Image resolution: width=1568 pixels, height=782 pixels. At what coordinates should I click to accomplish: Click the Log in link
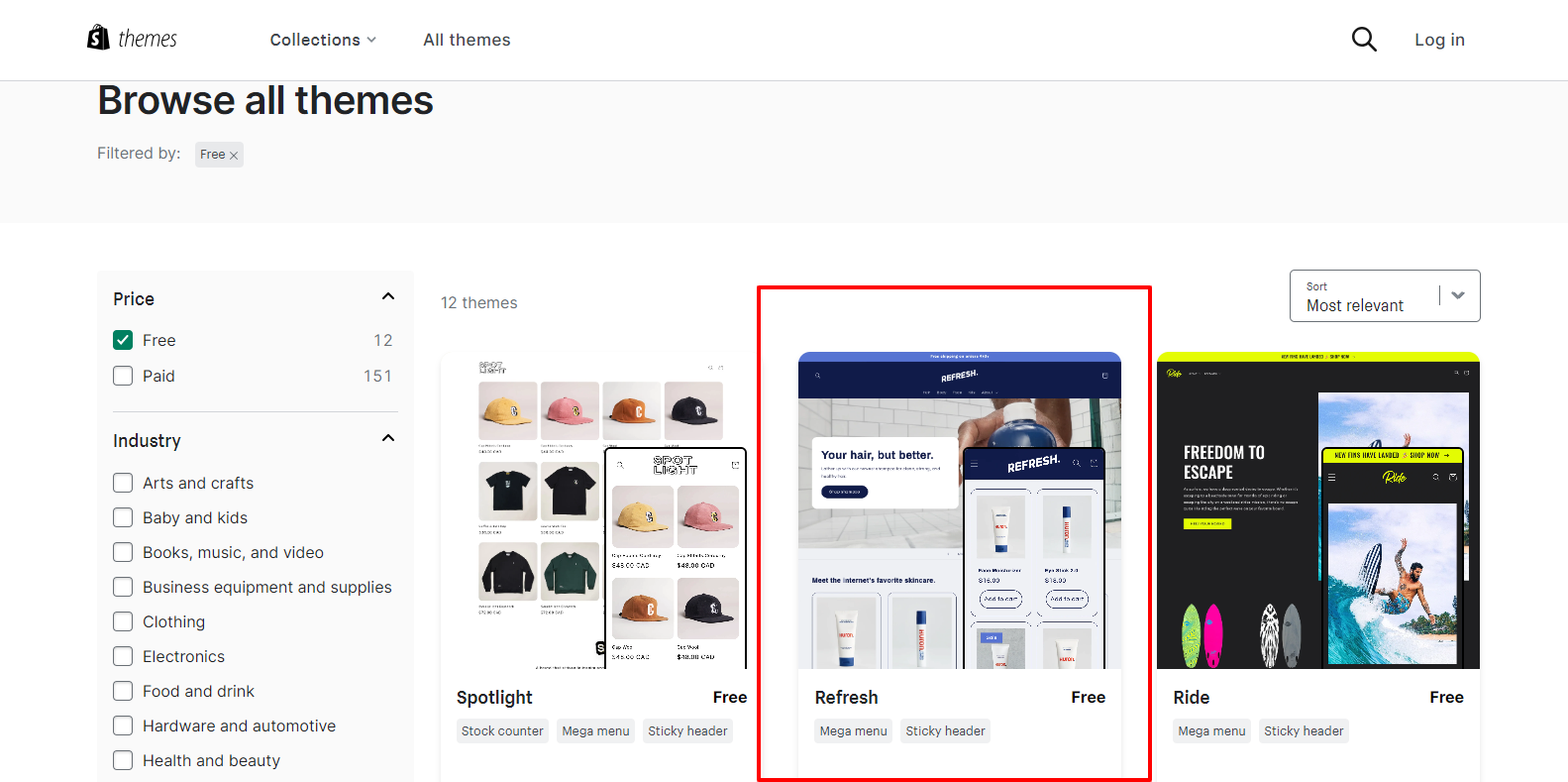(x=1439, y=40)
